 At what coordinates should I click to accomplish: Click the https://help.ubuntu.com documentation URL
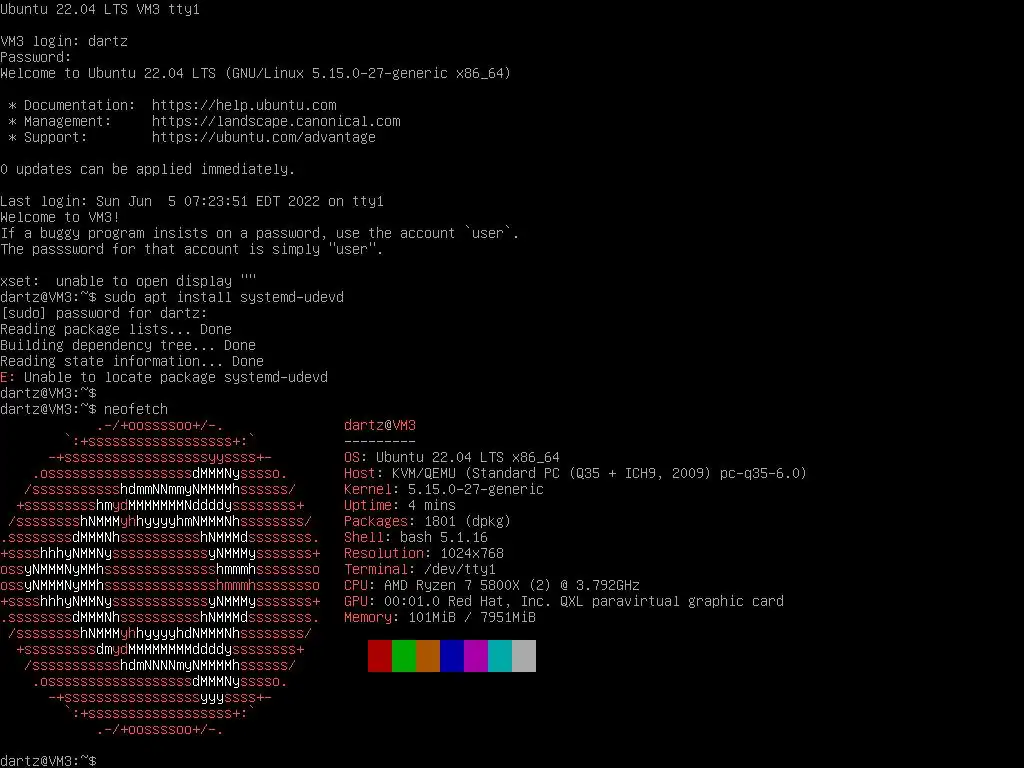pyautogui.click(x=244, y=105)
